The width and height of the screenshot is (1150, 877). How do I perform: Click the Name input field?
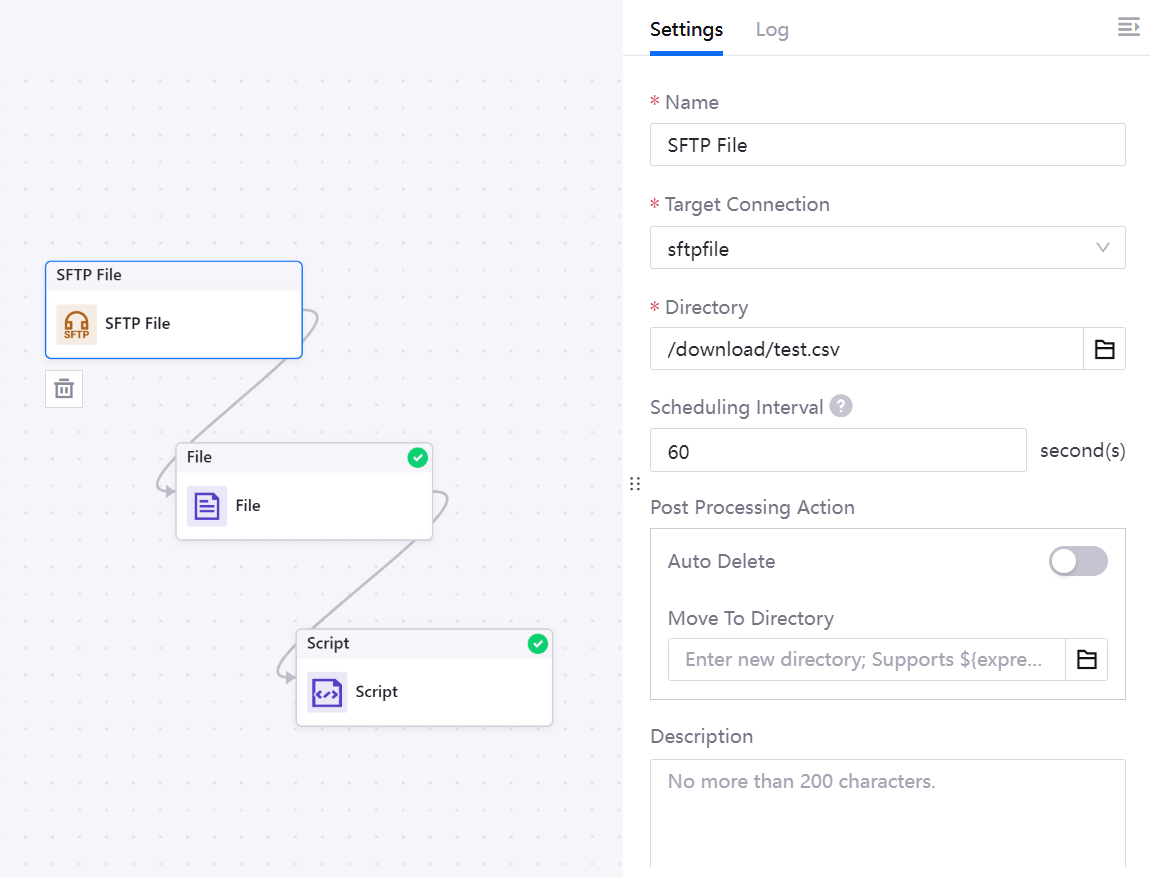coord(887,145)
